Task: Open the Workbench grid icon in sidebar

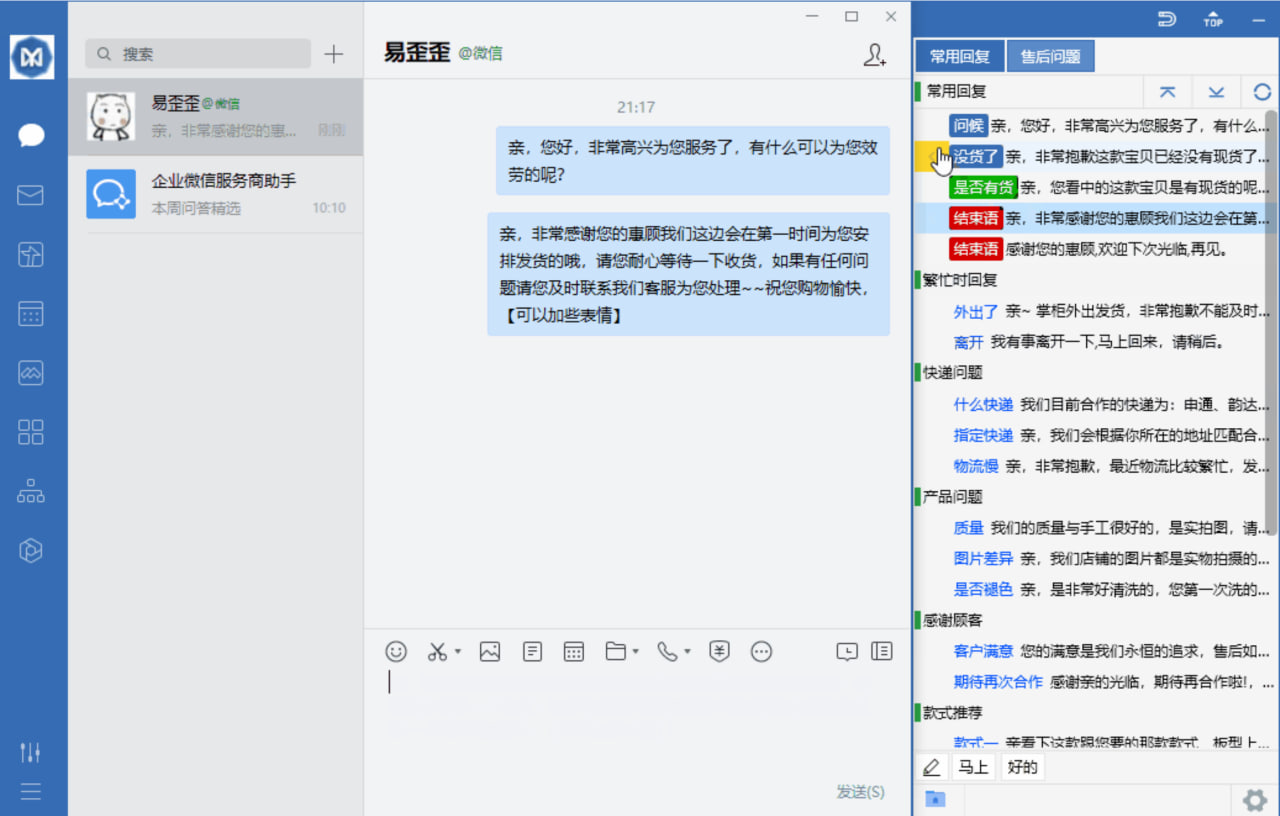Action: point(31,432)
